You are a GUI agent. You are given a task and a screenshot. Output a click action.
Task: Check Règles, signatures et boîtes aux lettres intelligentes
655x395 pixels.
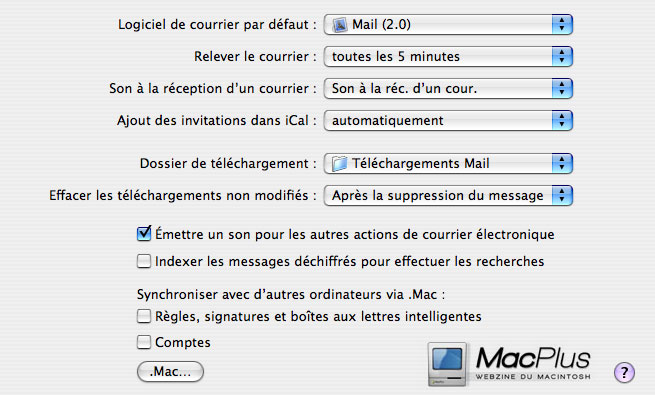coord(144,316)
